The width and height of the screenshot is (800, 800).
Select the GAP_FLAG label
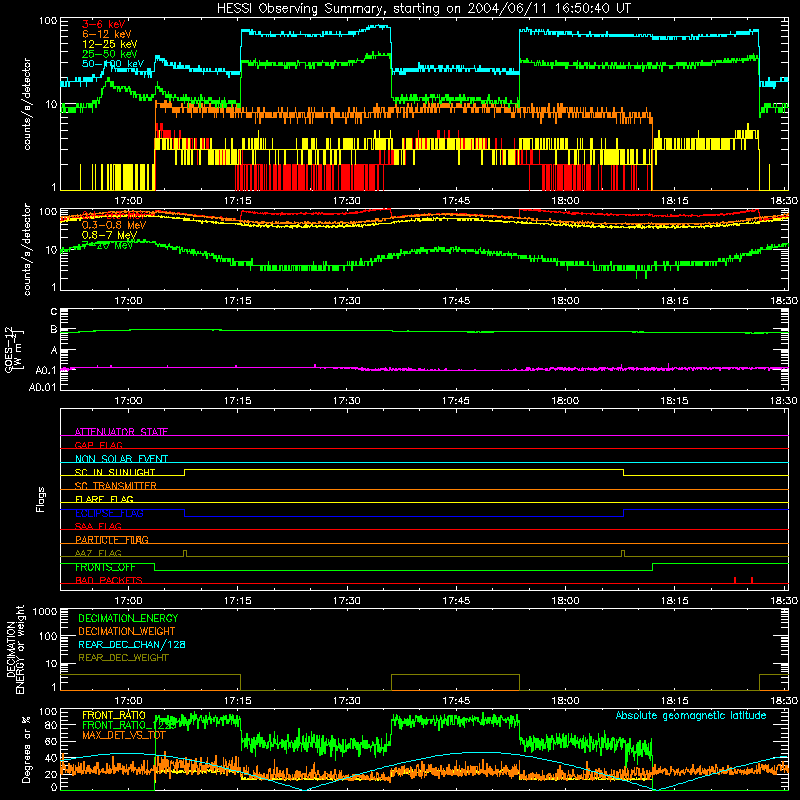(98, 445)
